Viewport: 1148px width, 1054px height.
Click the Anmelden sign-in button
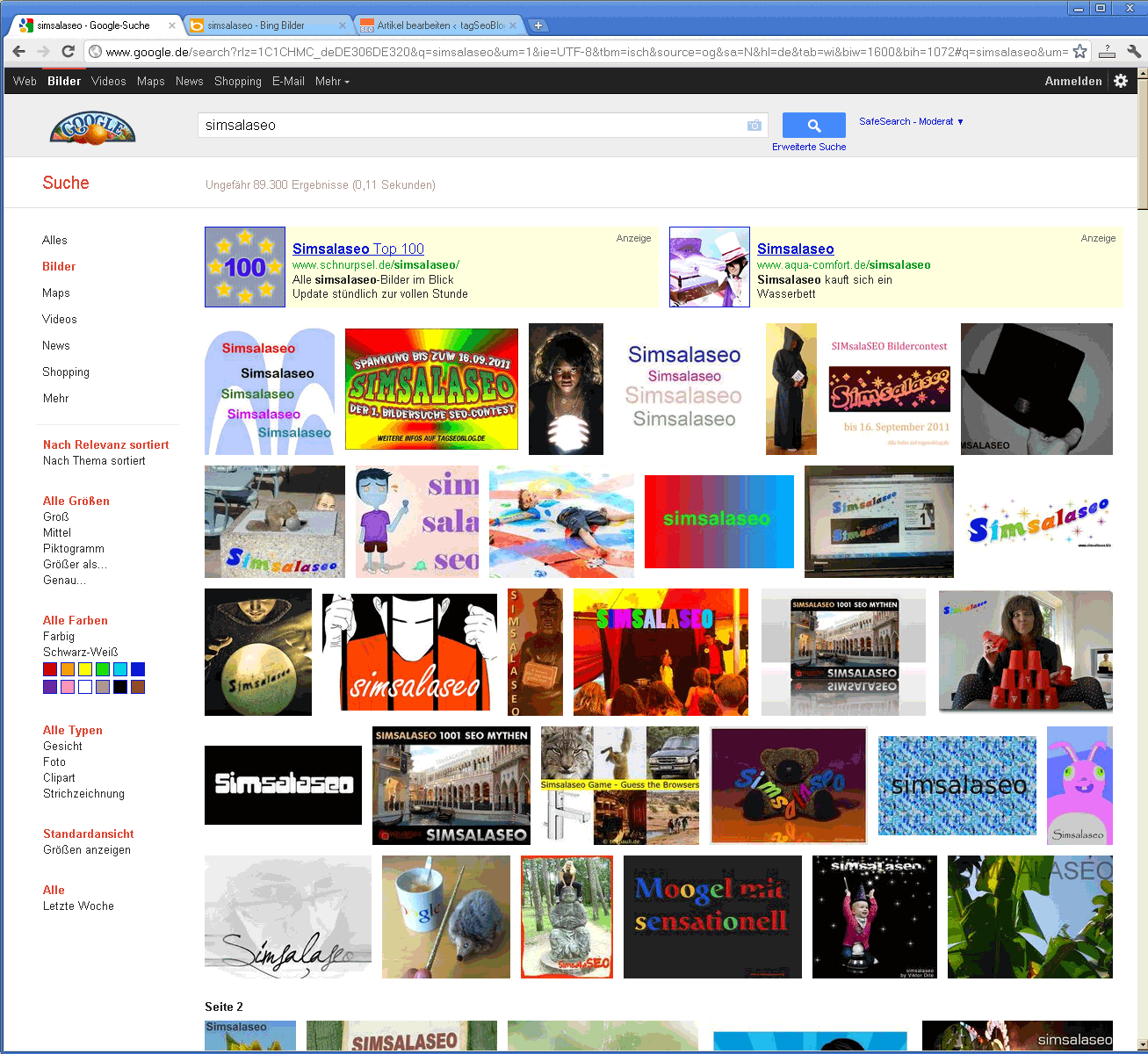pos(1073,81)
